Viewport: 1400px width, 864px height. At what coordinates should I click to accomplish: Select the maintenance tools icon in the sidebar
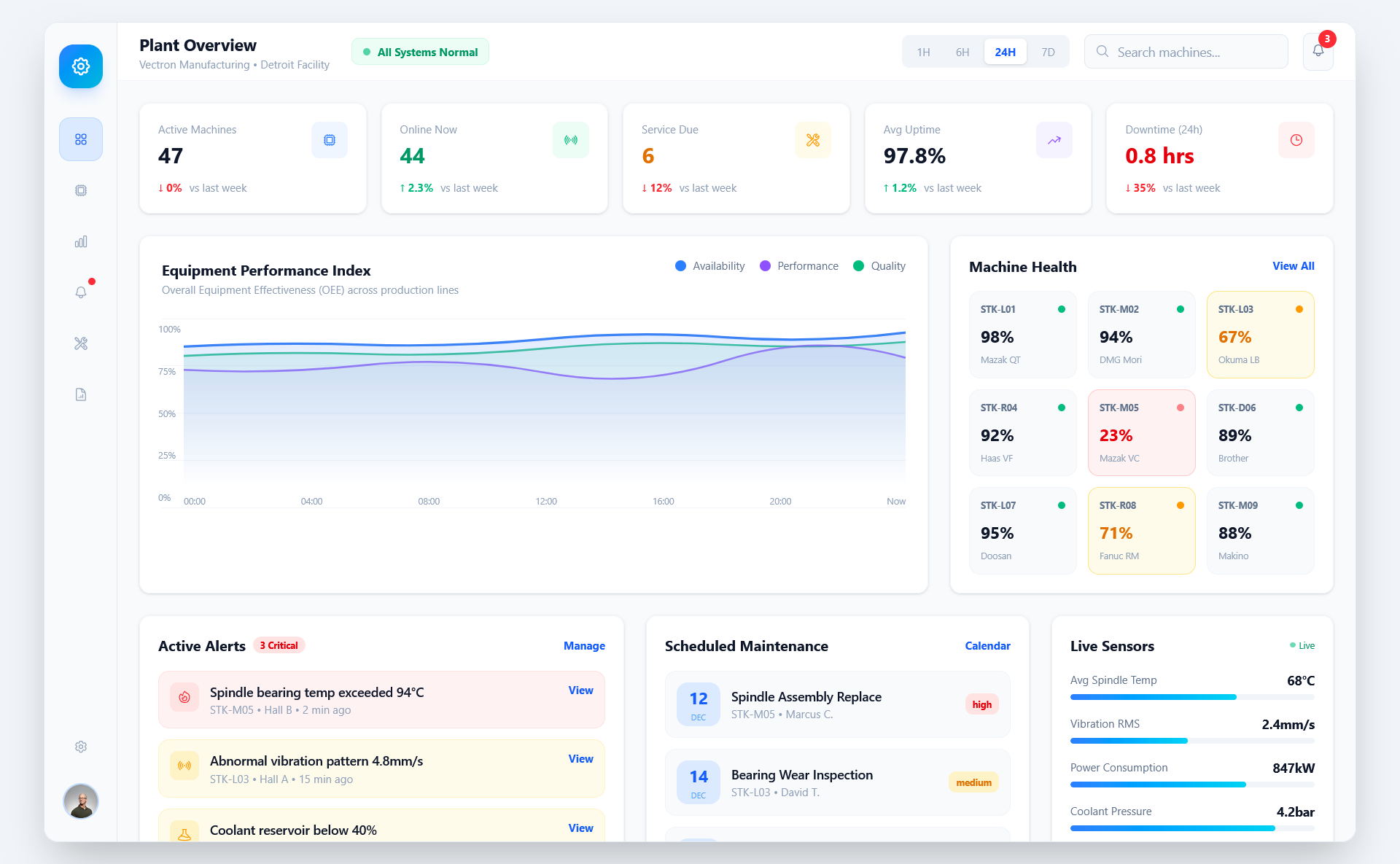click(80, 343)
